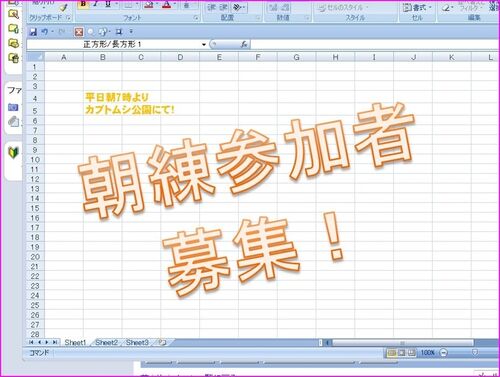Switch to Sheet3 tab
Image resolution: width=500 pixels, height=377 pixels.
[137, 342]
